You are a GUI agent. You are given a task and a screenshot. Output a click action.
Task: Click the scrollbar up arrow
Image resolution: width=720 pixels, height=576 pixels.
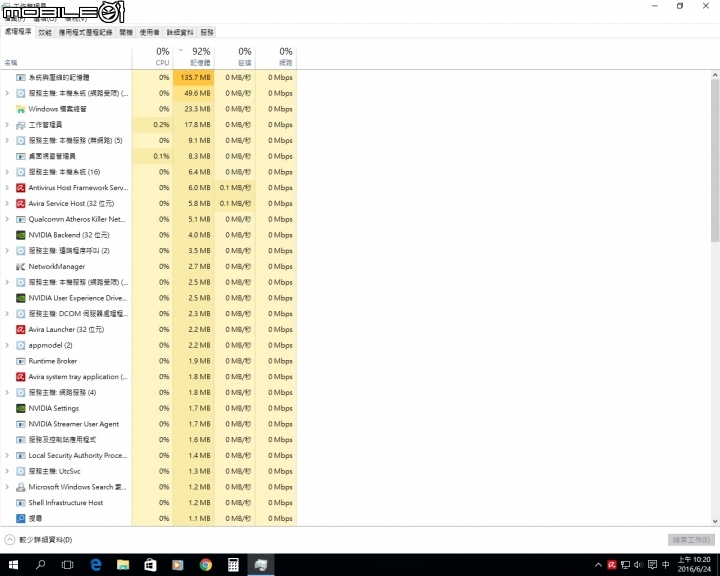(715, 74)
